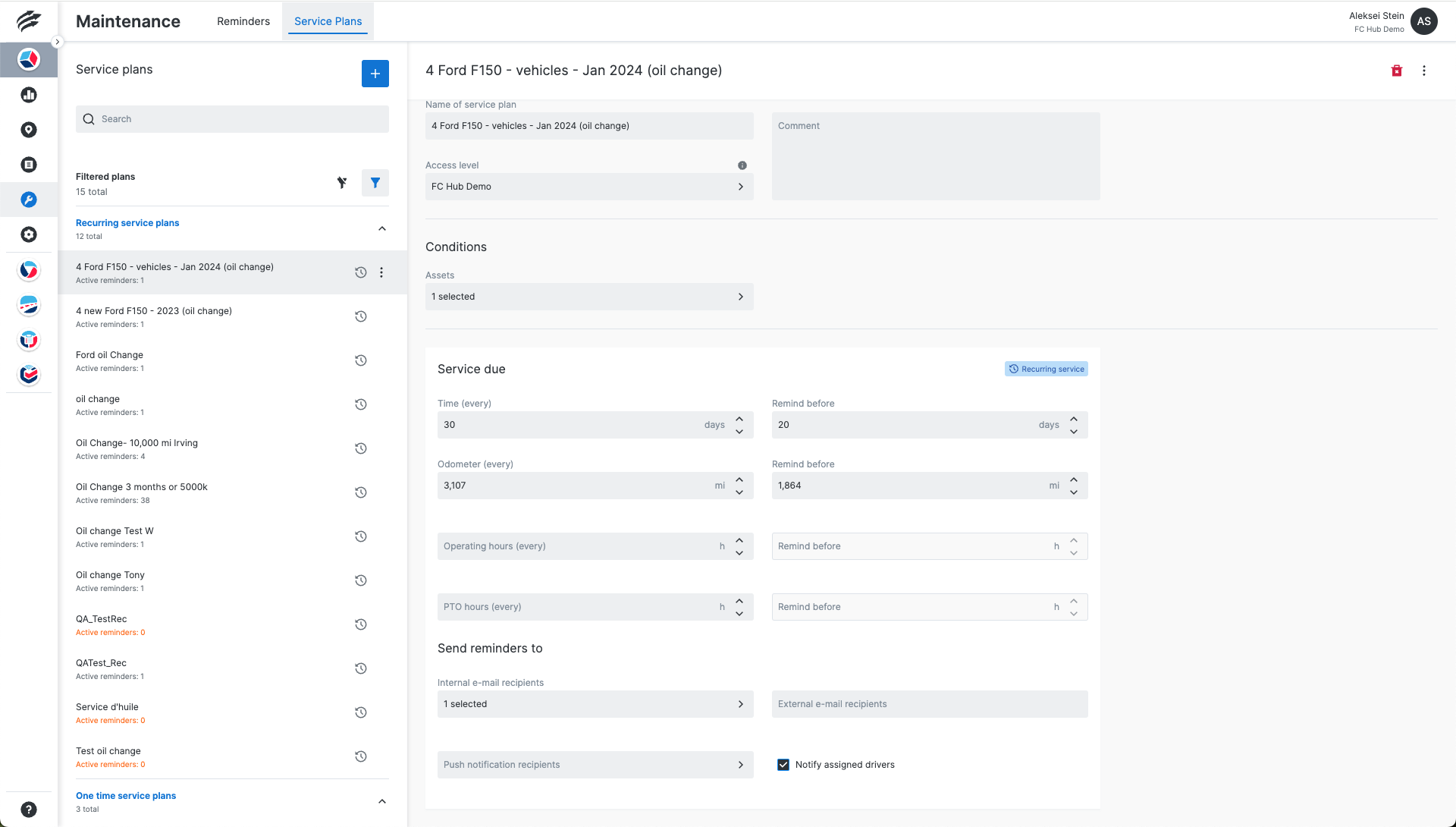
Task: Collapse Recurring service plans section
Action: 382,229
